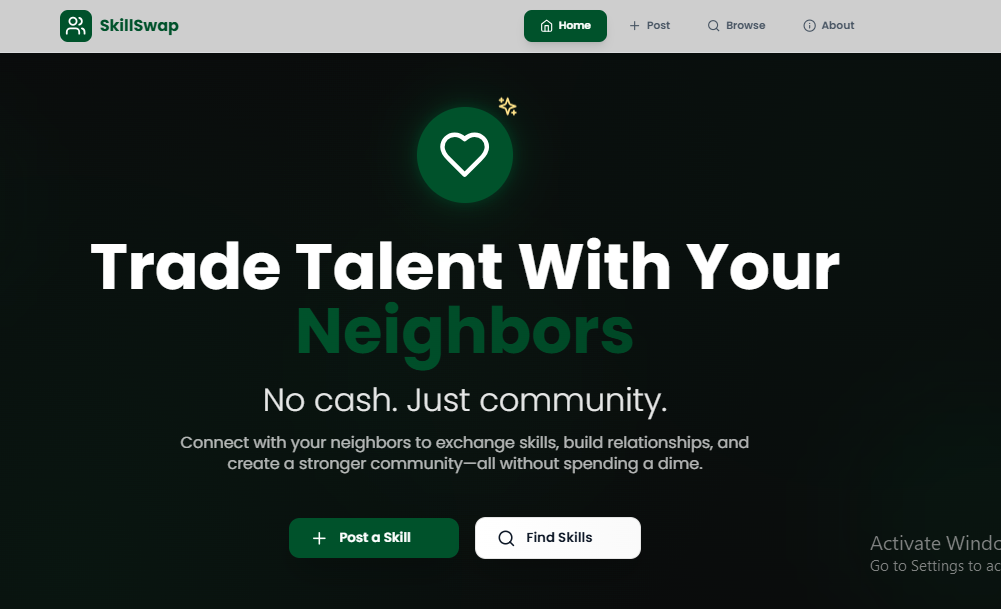Click the info circle icon beside About
Viewport: 1001px width, 609px height.
809,26
